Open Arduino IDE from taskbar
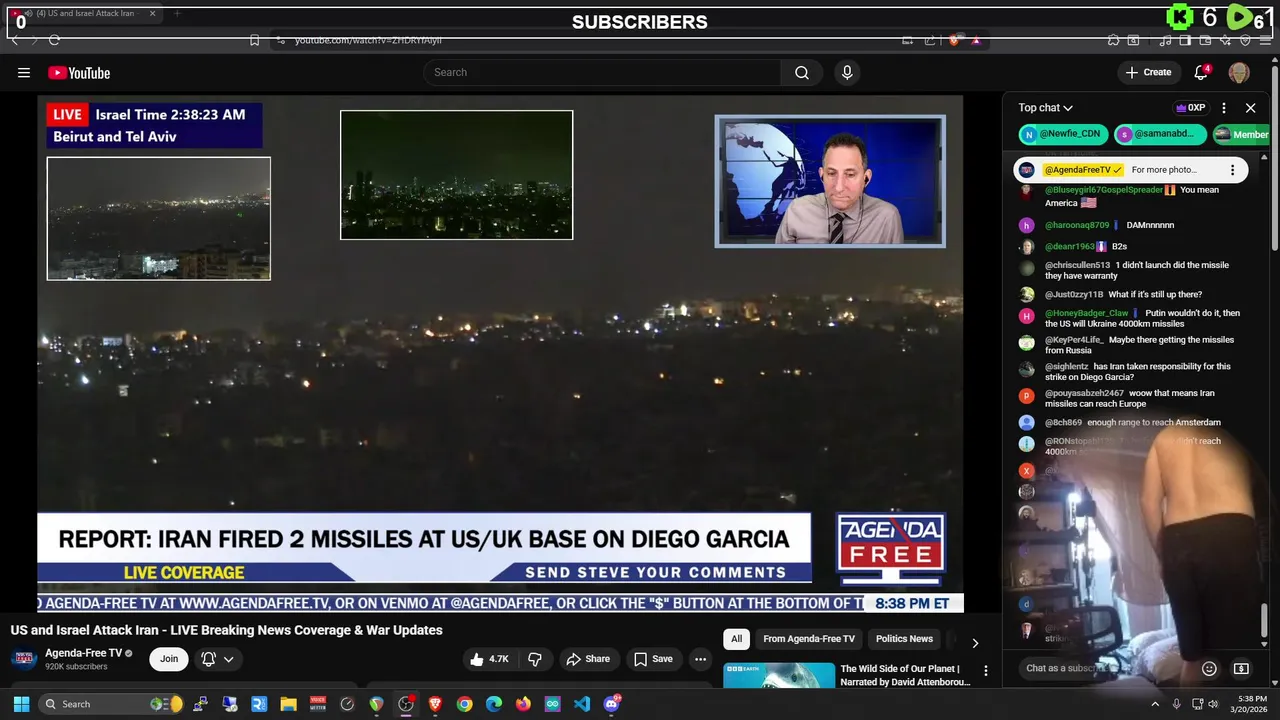1280x720 pixels. 552,704
